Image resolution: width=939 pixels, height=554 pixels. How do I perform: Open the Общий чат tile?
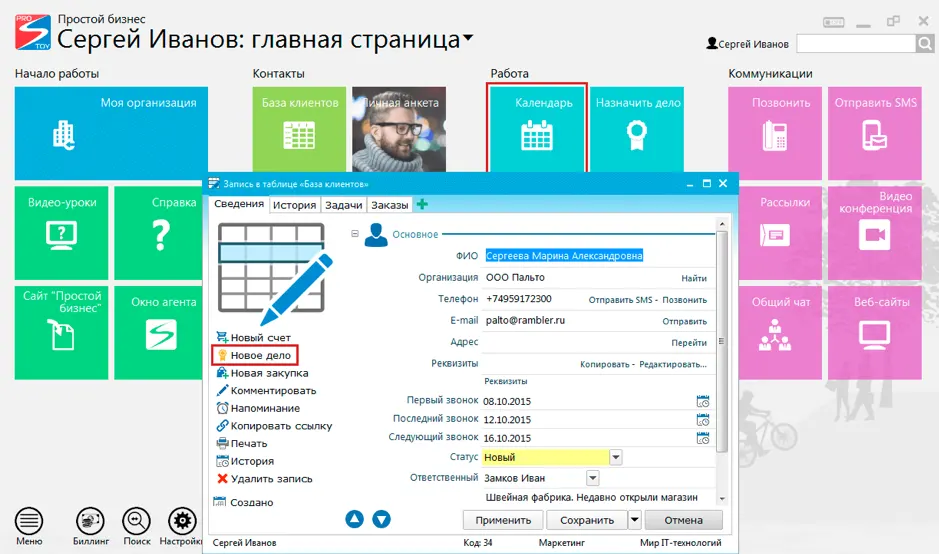tap(780, 332)
